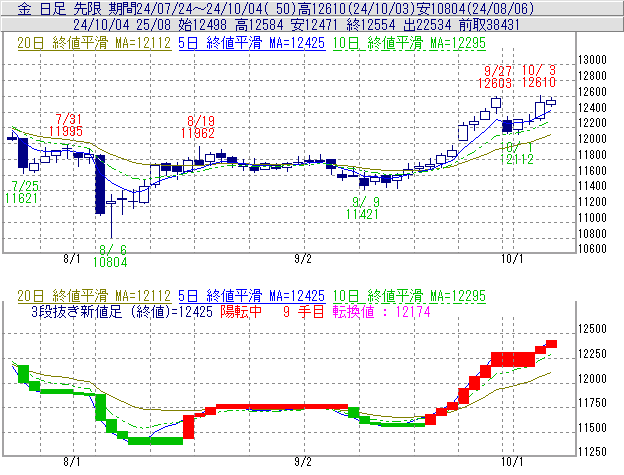The height and width of the screenshot is (475, 624).
Task: Open the 10日 終値平滑 MA=12295 link above the lower 新値足 chart
Action: click(409, 296)
